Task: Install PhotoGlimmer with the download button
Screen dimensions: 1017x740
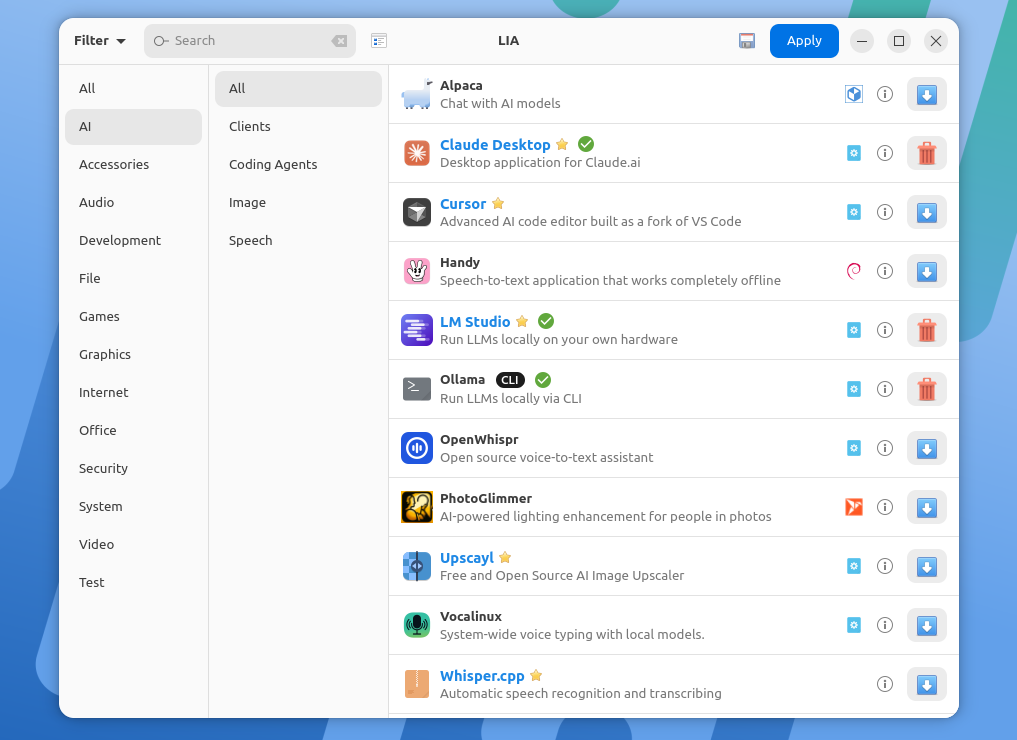Action: (927, 507)
